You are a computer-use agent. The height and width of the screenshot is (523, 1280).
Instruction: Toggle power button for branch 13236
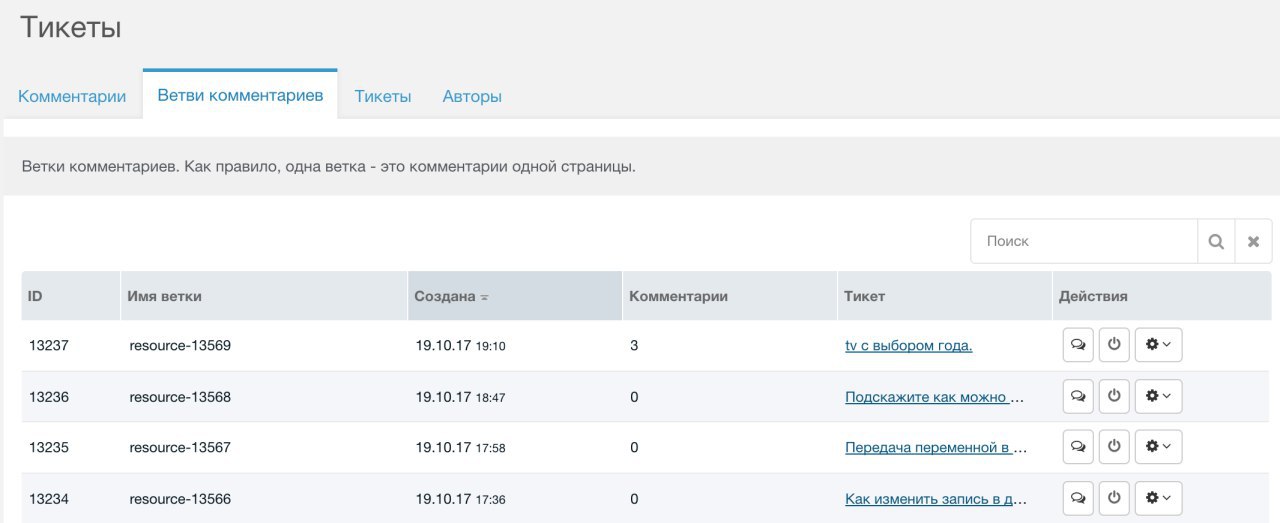coord(1114,396)
